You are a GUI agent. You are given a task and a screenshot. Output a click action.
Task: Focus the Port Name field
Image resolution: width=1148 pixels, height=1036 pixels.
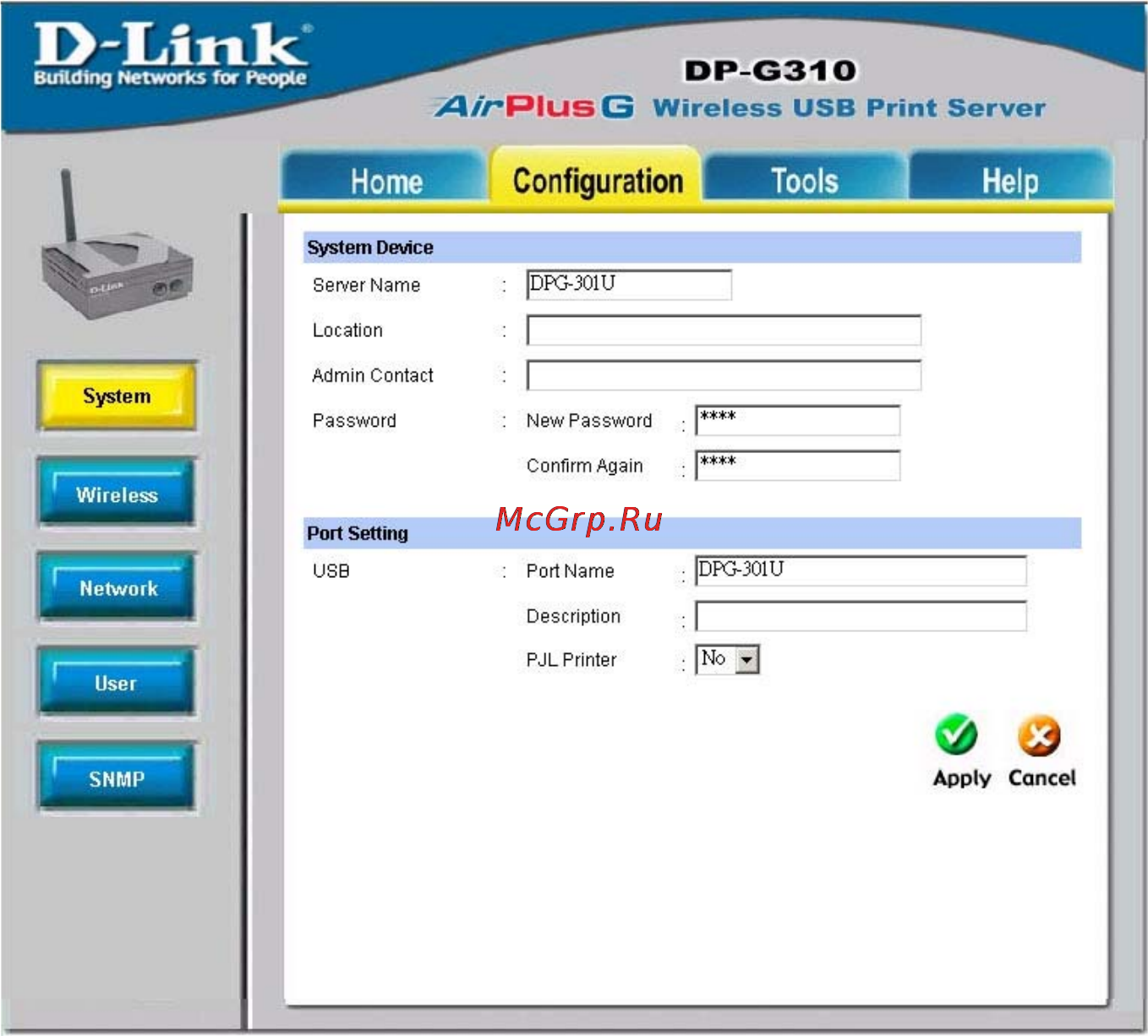tap(861, 570)
